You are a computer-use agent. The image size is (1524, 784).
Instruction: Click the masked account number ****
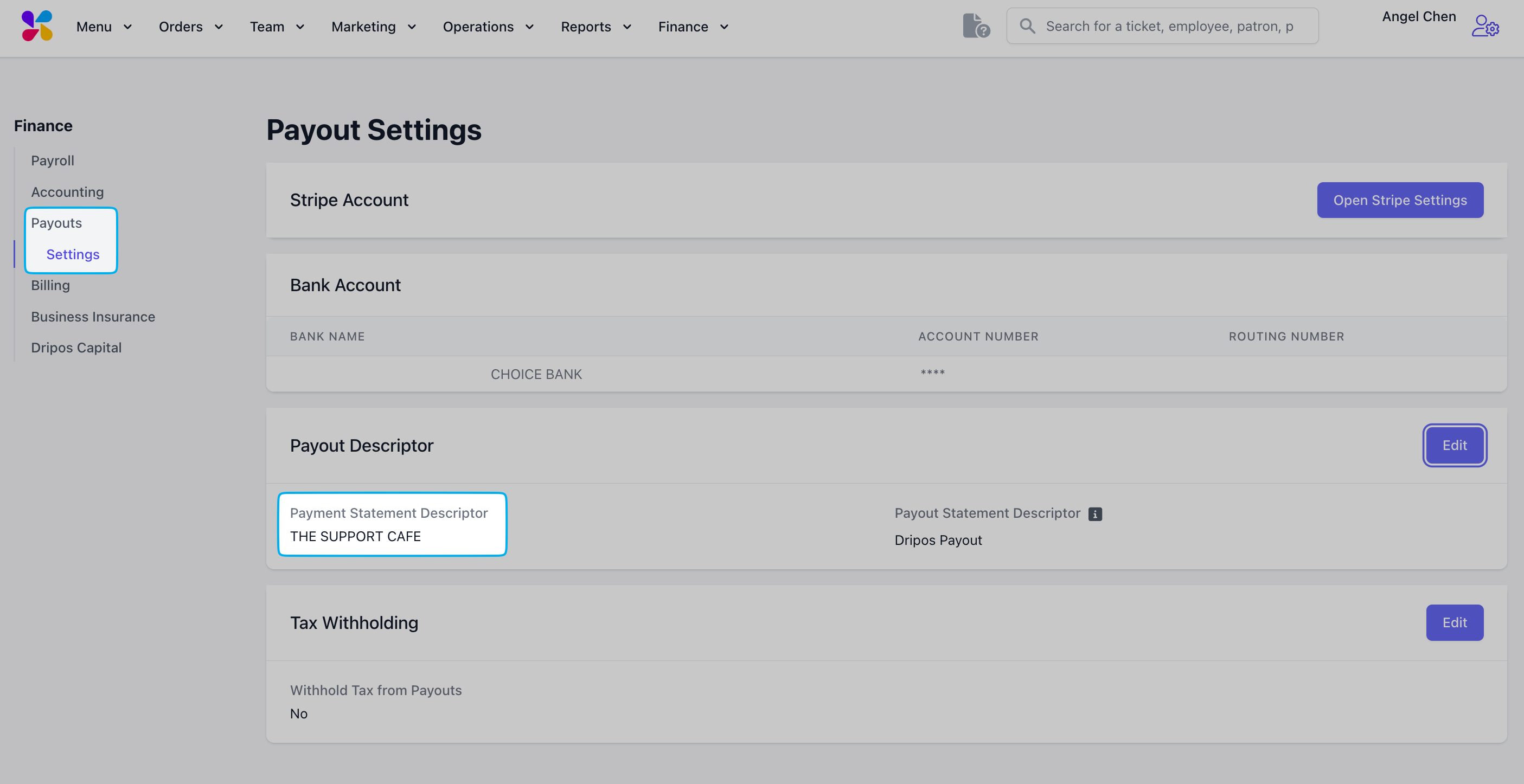pyautogui.click(x=932, y=372)
